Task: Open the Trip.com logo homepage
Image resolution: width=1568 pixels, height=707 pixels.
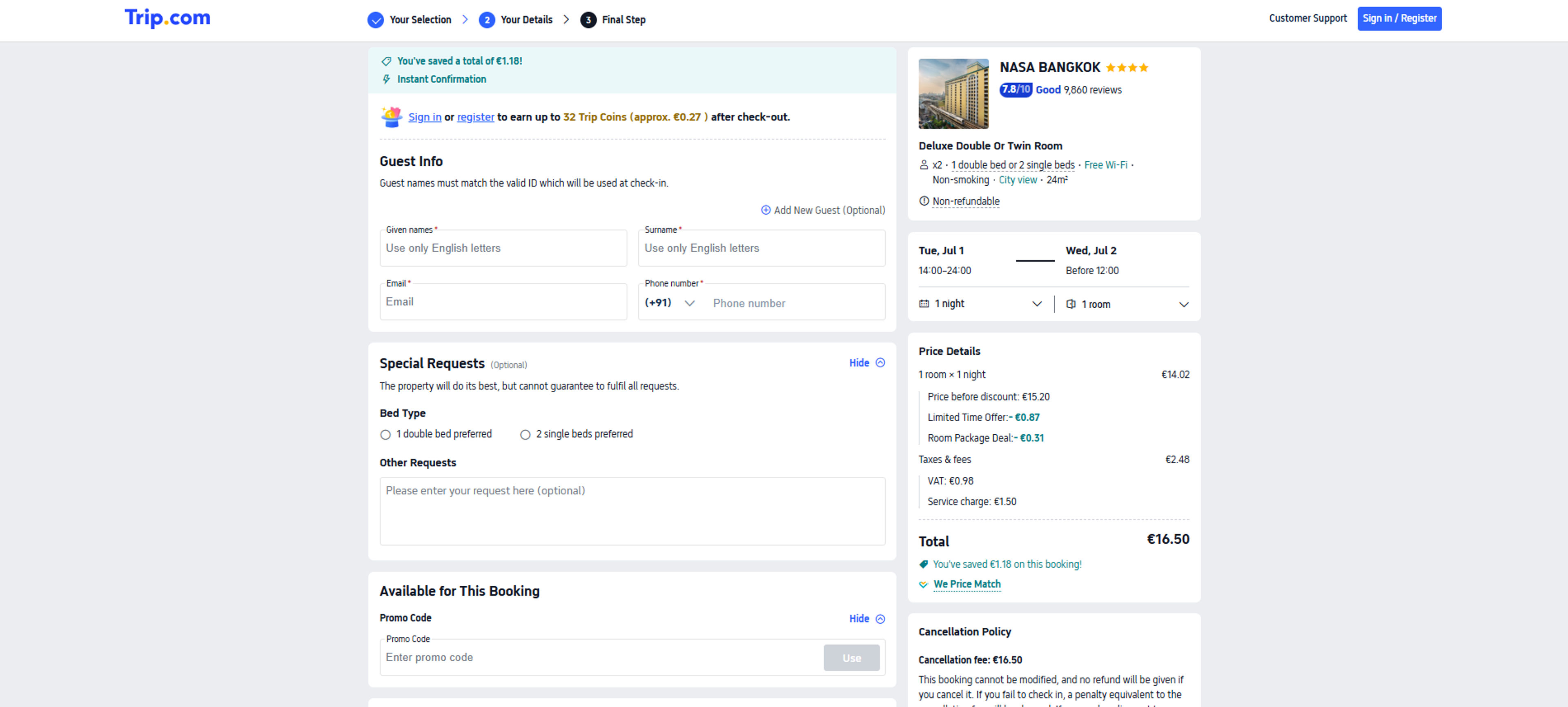Action: coord(167,18)
